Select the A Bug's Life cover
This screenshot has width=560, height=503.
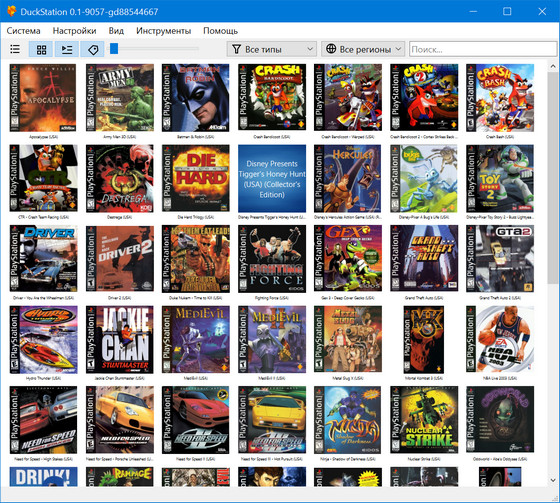coord(424,178)
